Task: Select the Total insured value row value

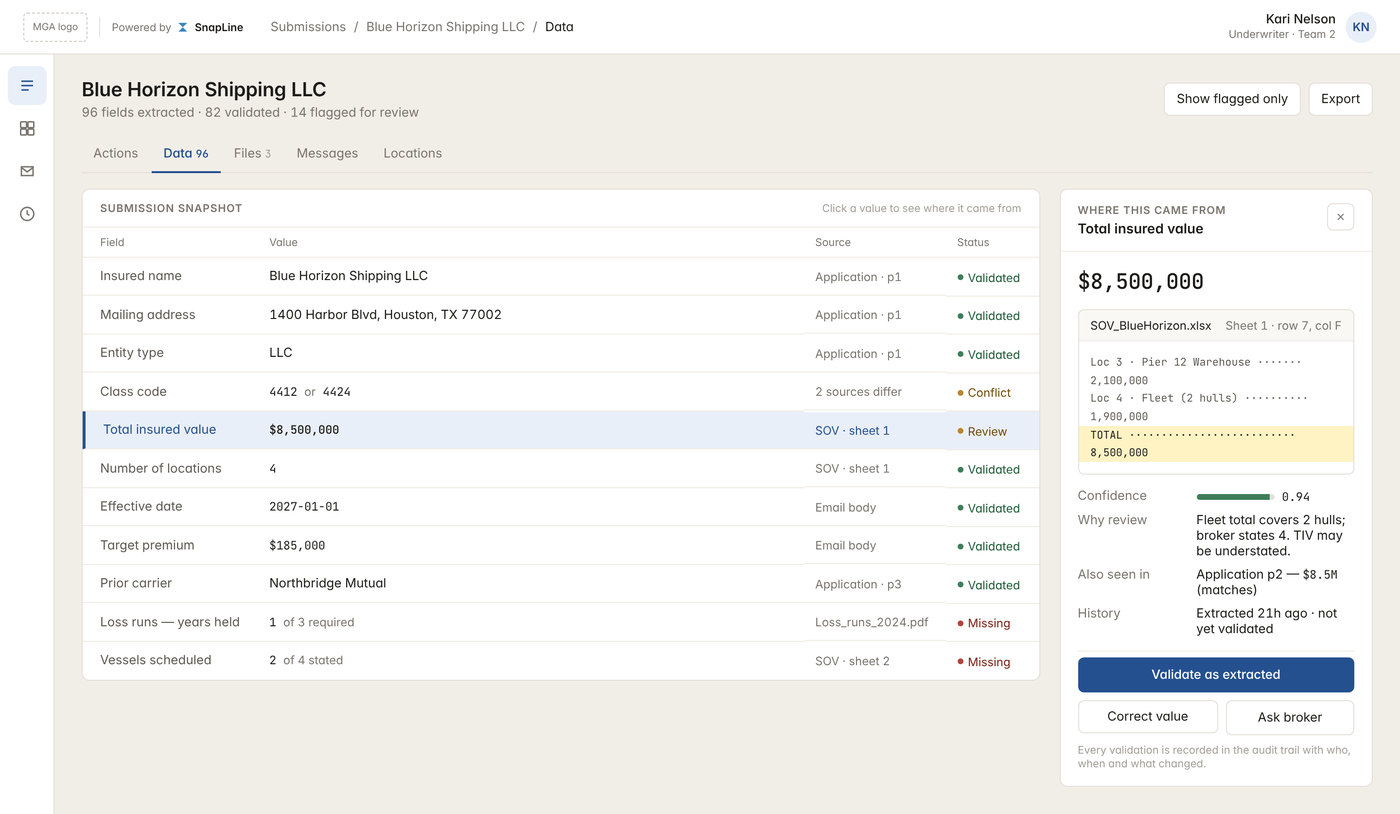Action: click(x=304, y=430)
